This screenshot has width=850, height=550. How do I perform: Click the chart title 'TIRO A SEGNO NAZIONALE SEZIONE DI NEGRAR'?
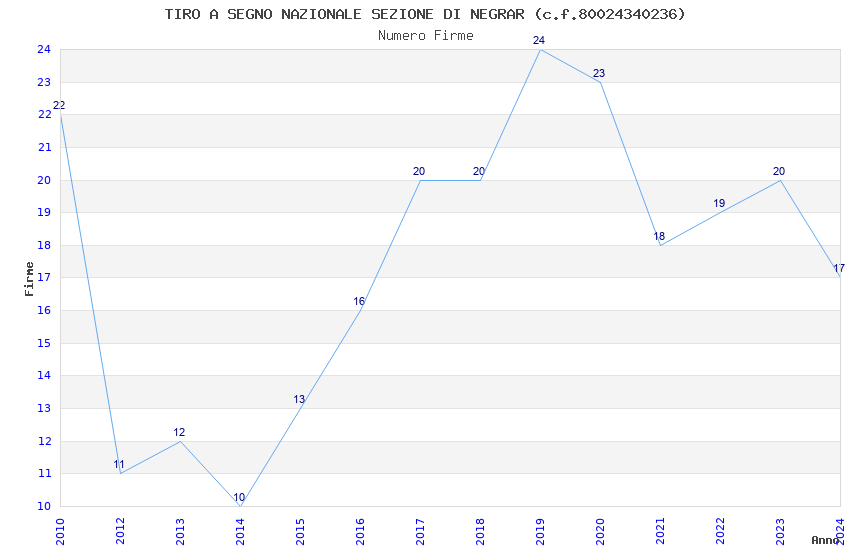click(x=344, y=14)
